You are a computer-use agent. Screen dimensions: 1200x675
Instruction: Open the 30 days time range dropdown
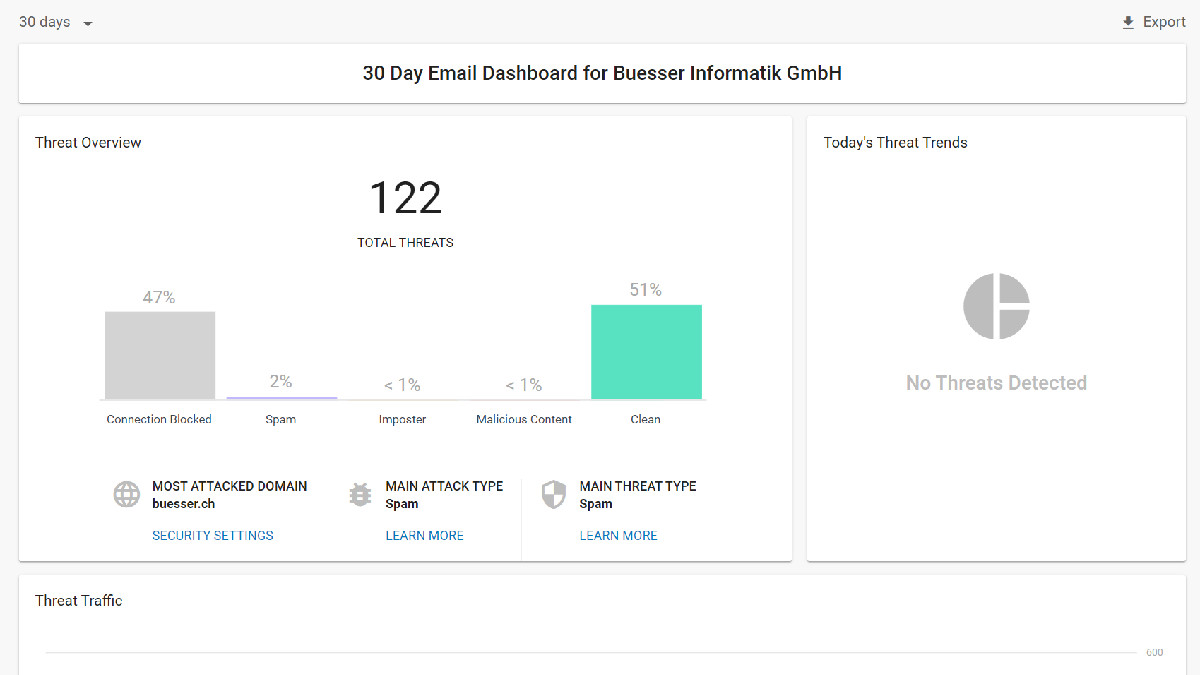(56, 22)
